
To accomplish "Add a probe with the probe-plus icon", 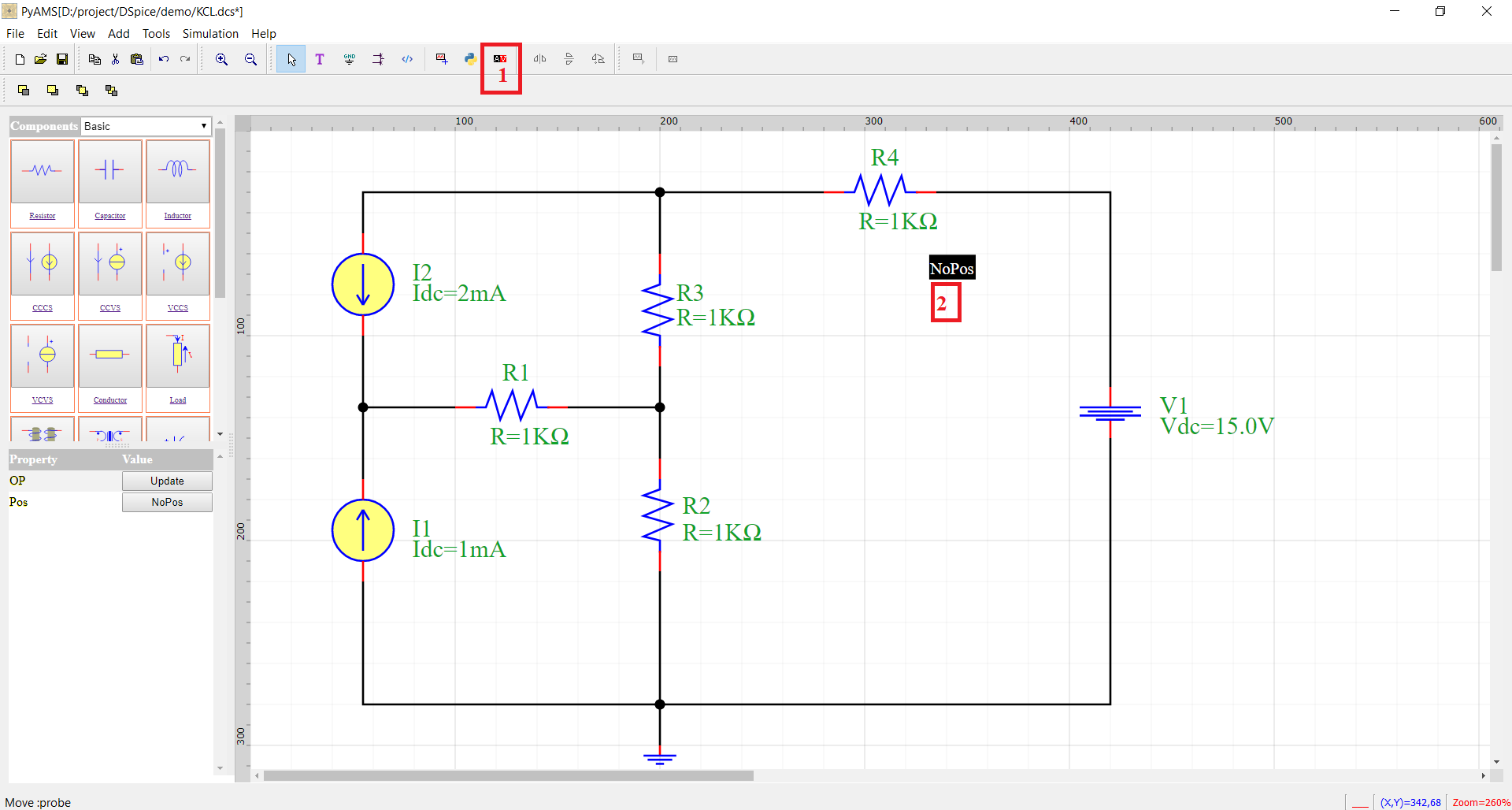I will point(442,59).
